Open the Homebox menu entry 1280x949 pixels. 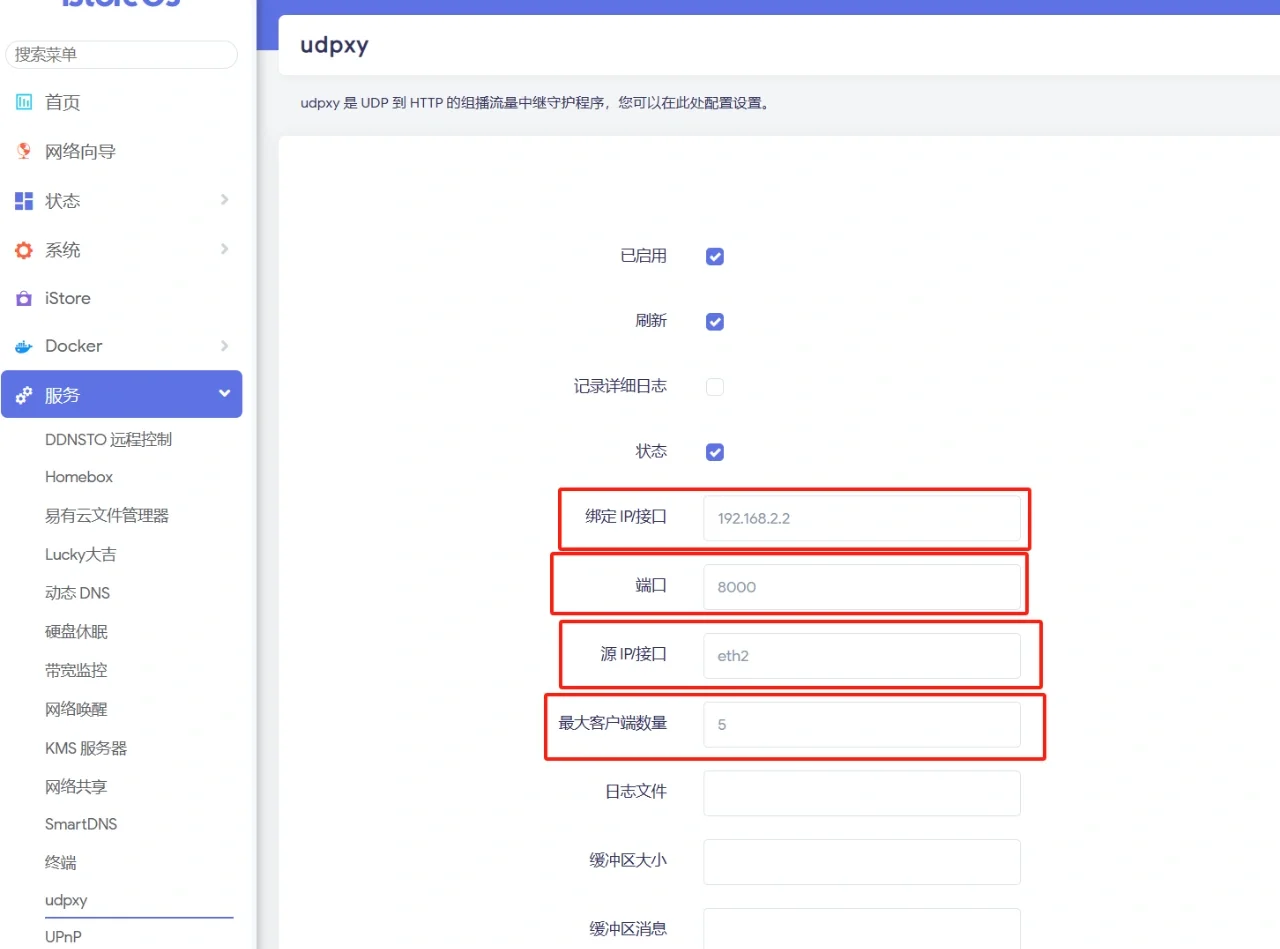78,476
